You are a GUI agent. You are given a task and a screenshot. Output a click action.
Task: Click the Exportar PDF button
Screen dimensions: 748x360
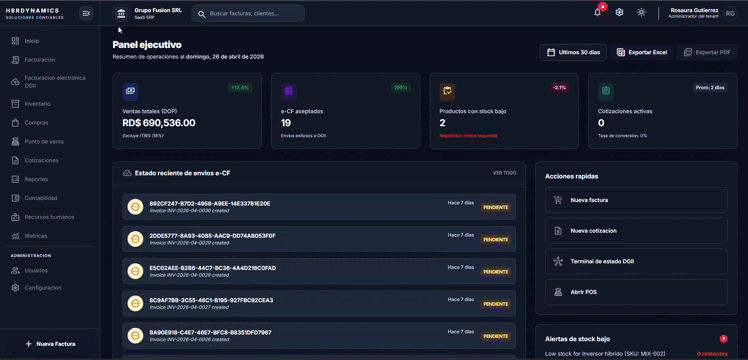(x=707, y=52)
